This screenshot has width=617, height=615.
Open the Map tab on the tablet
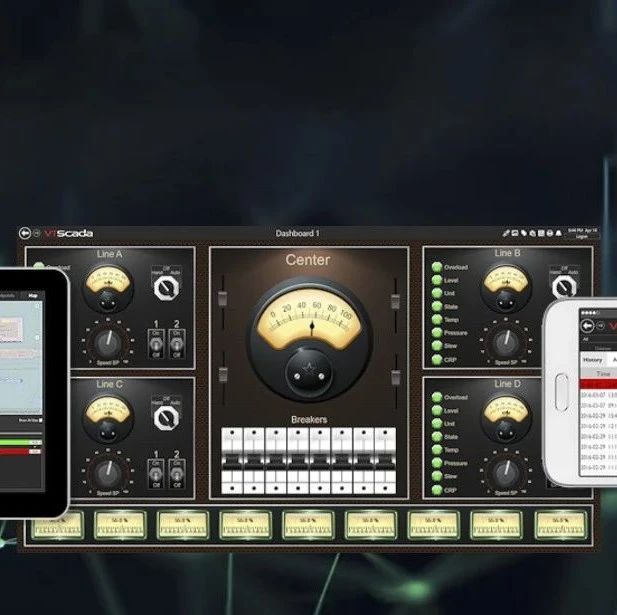tap(33, 295)
